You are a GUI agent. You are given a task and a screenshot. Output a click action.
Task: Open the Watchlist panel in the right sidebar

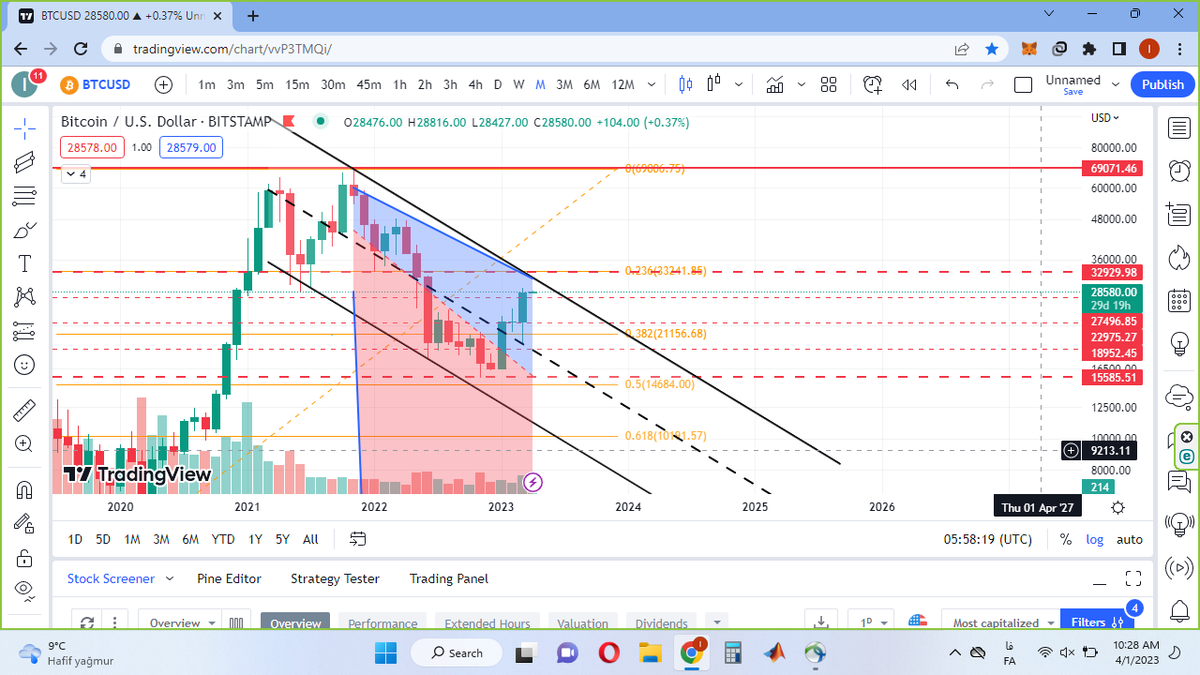coord(1180,127)
